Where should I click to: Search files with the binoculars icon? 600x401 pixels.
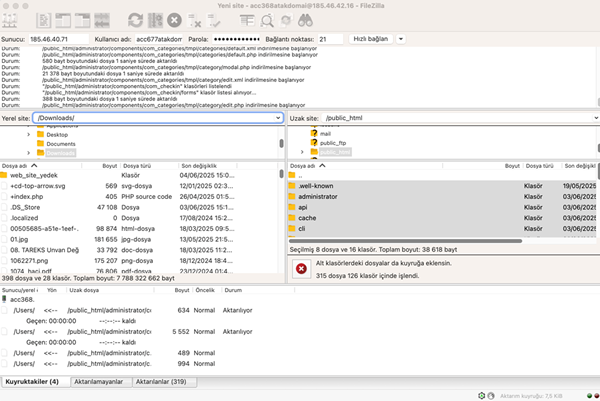click(x=305, y=20)
